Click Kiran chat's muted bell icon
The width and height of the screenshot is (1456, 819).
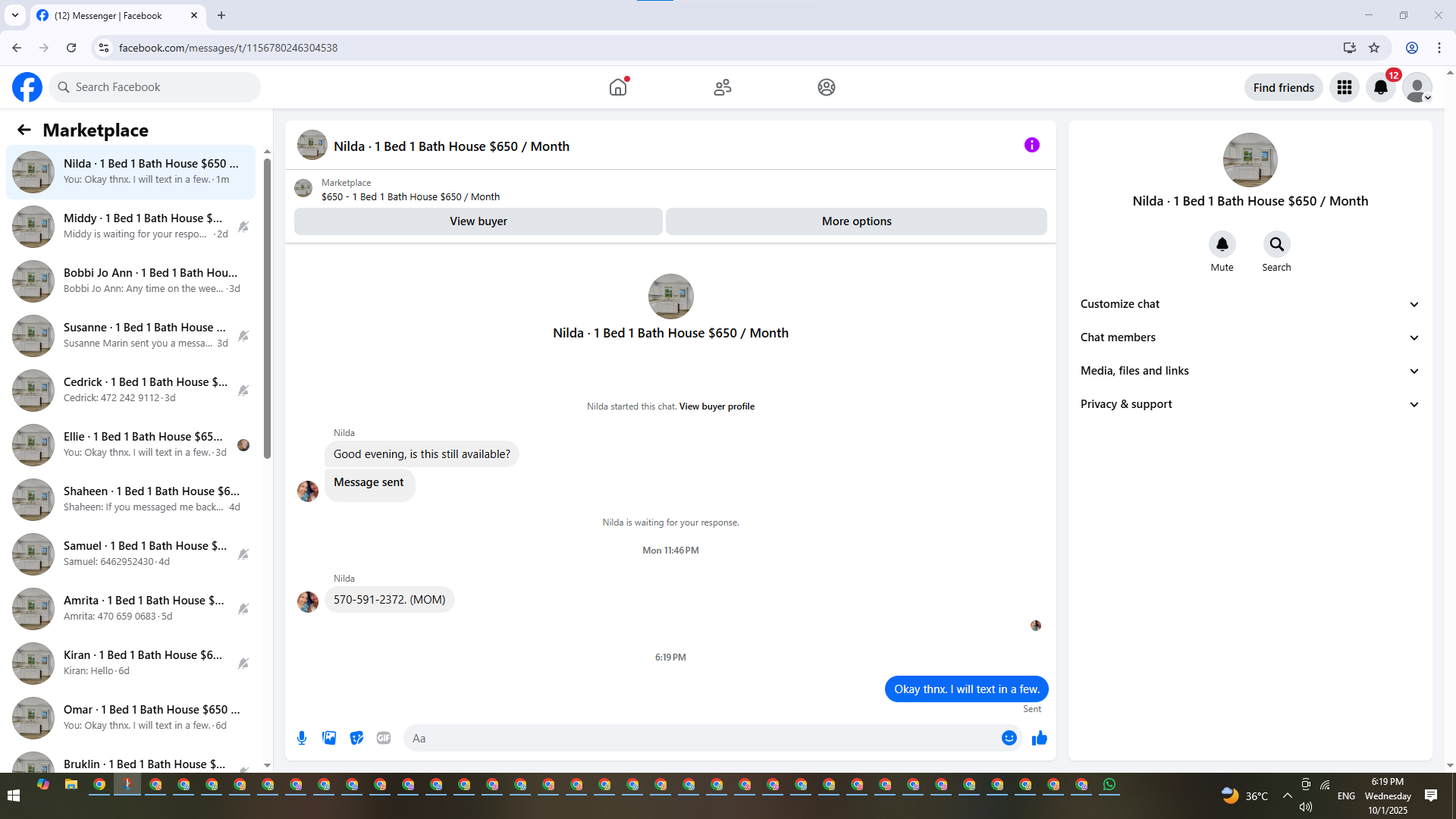pyautogui.click(x=243, y=664)
